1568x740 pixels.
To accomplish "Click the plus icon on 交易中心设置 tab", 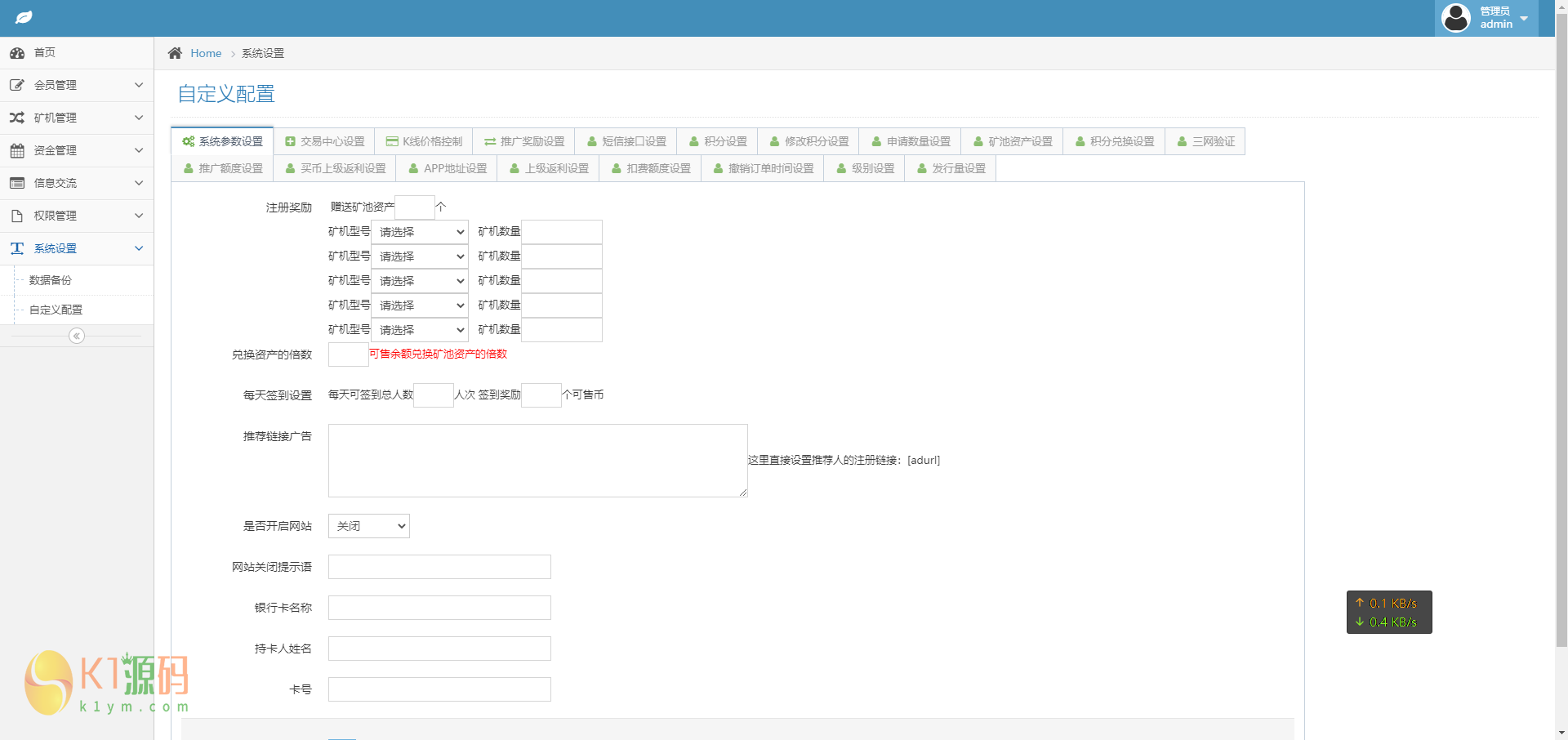I will pos(290,141).
